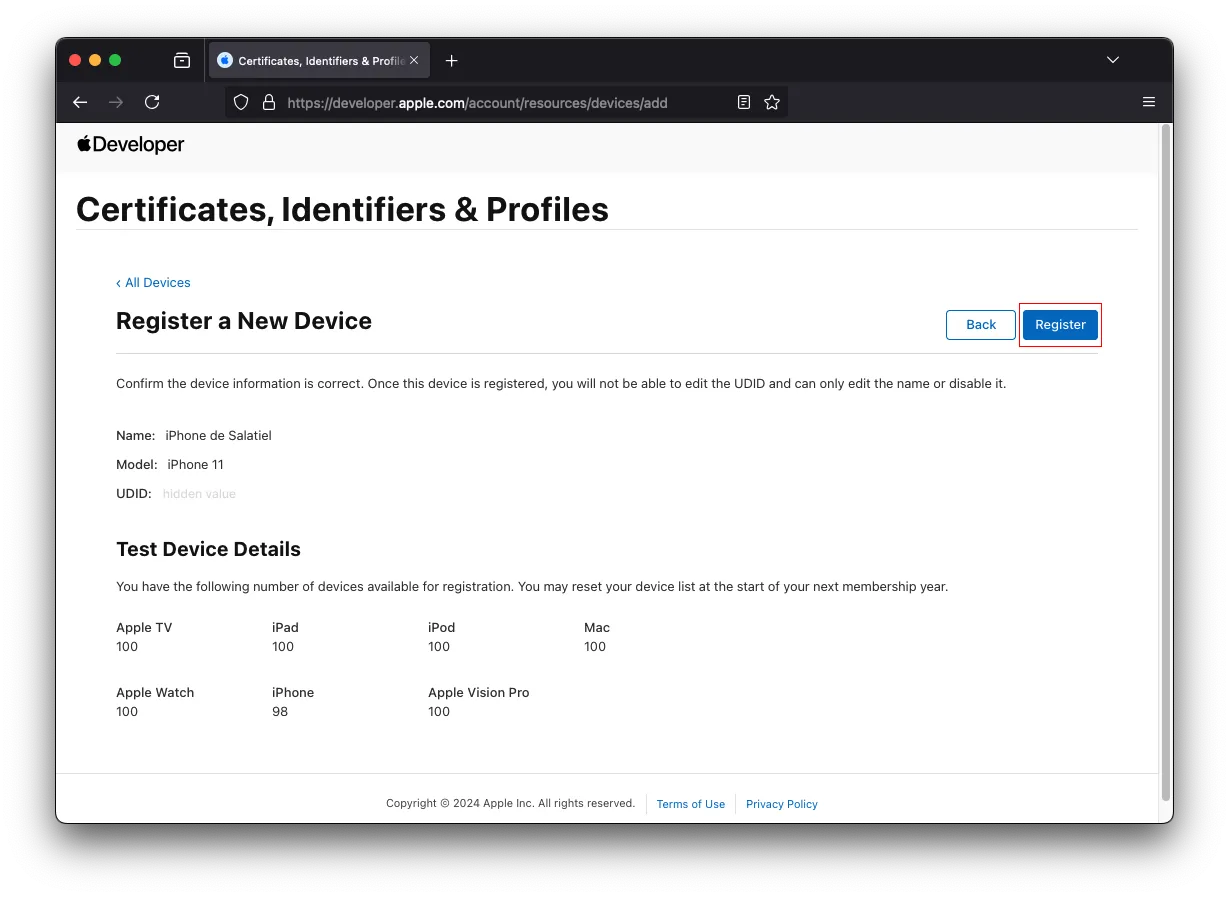The height and width of the screenshot is (897, 1229).
Task: Click the 'Apple Watch' label
Action: (155, 692)
